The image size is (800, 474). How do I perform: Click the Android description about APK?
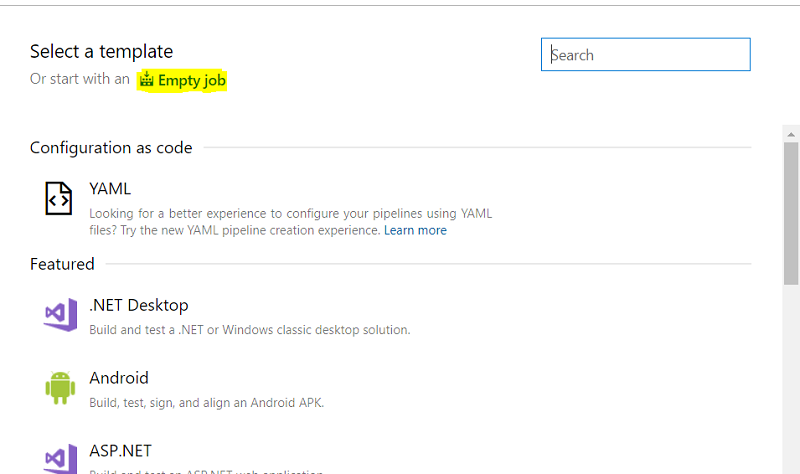pyautogui.click(x=206, y=402)
